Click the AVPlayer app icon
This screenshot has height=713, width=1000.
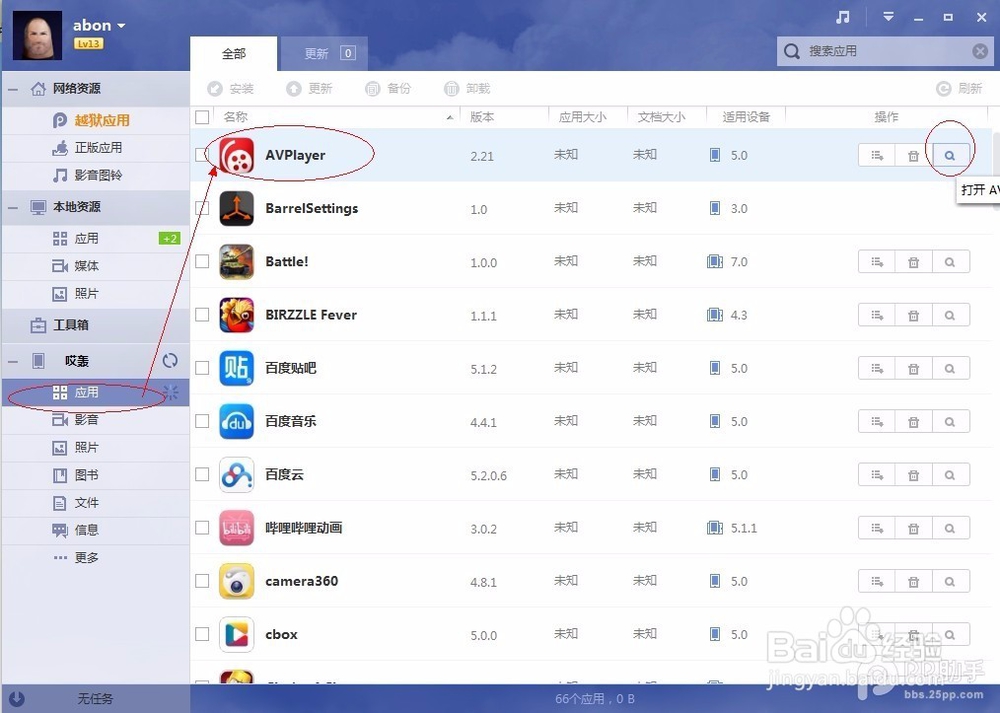click(x=237, y=155)
